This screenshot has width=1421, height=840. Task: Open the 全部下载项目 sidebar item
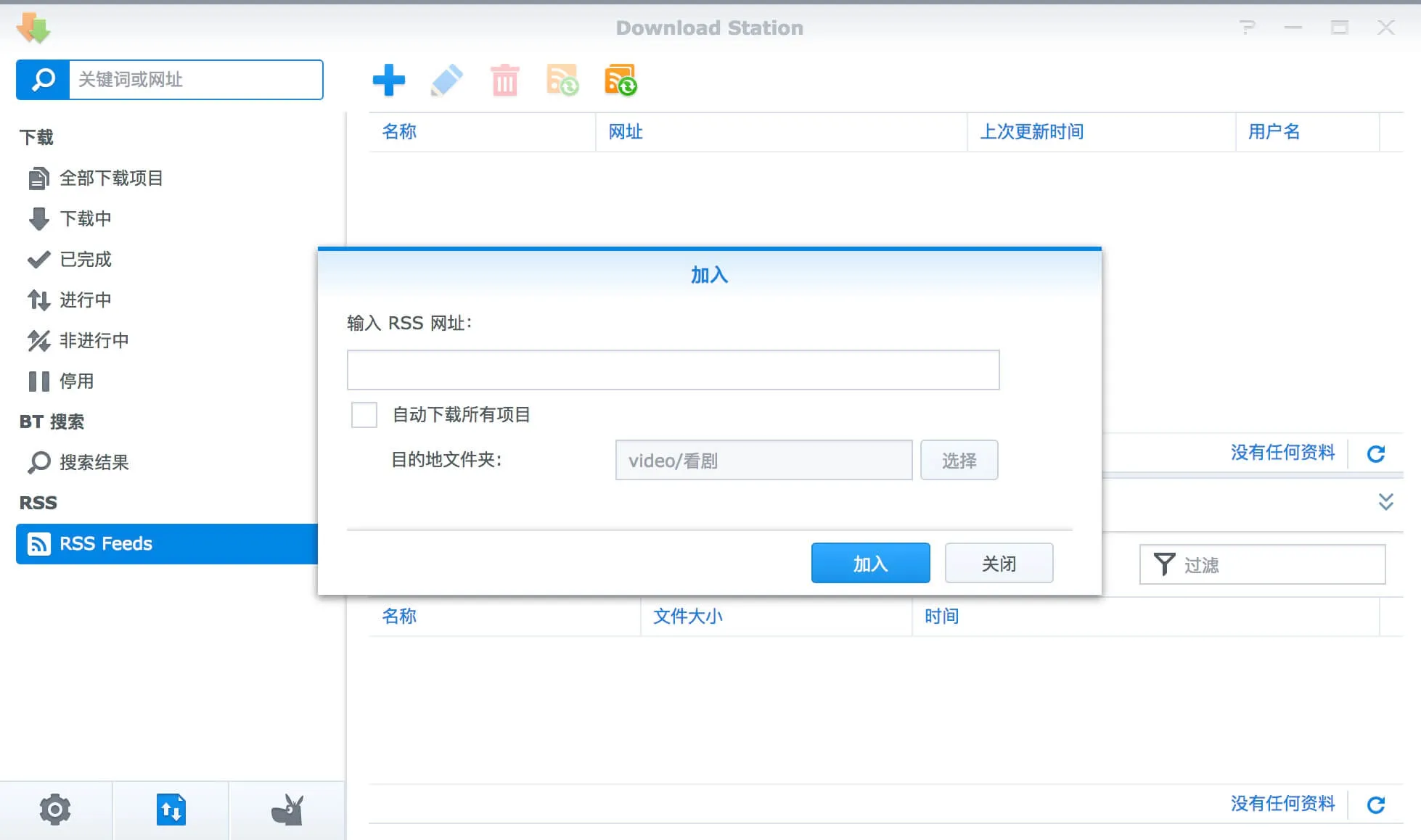click(x=110, y=178)
